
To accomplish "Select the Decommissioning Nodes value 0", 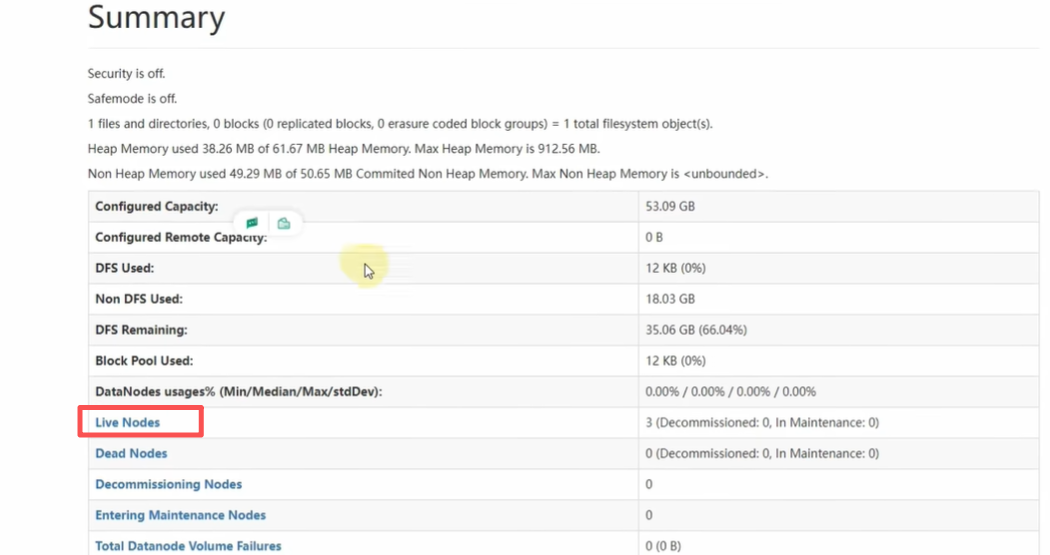I will click(x=649, y=484).
